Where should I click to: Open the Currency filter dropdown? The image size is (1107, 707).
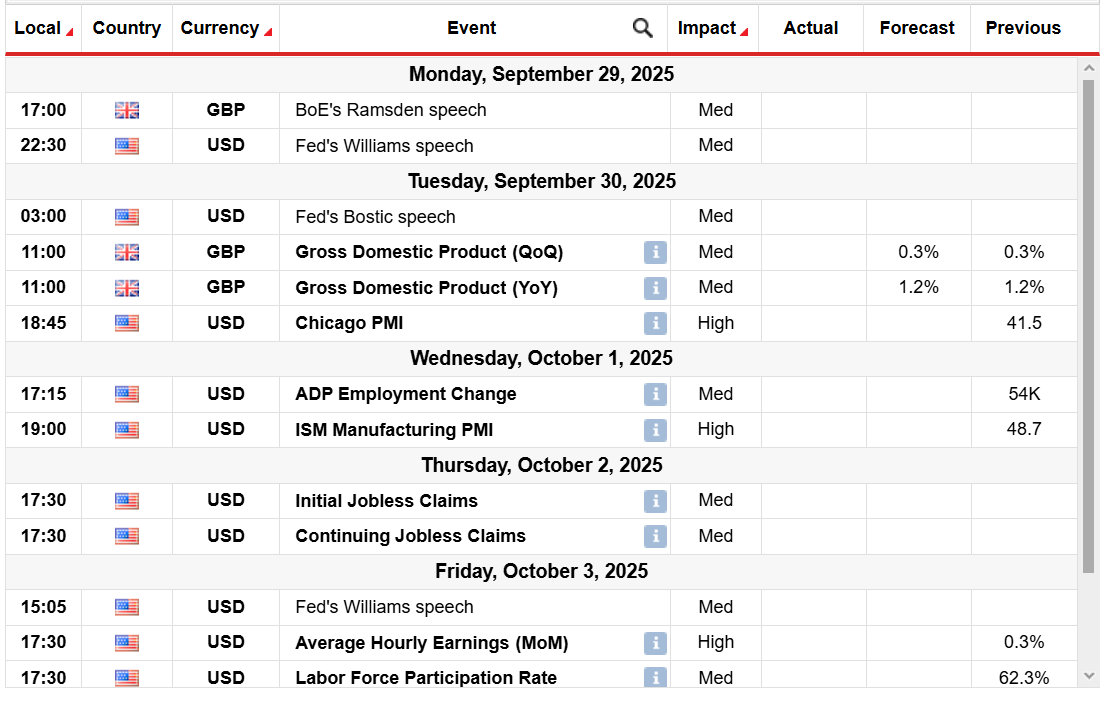point(226,28)
